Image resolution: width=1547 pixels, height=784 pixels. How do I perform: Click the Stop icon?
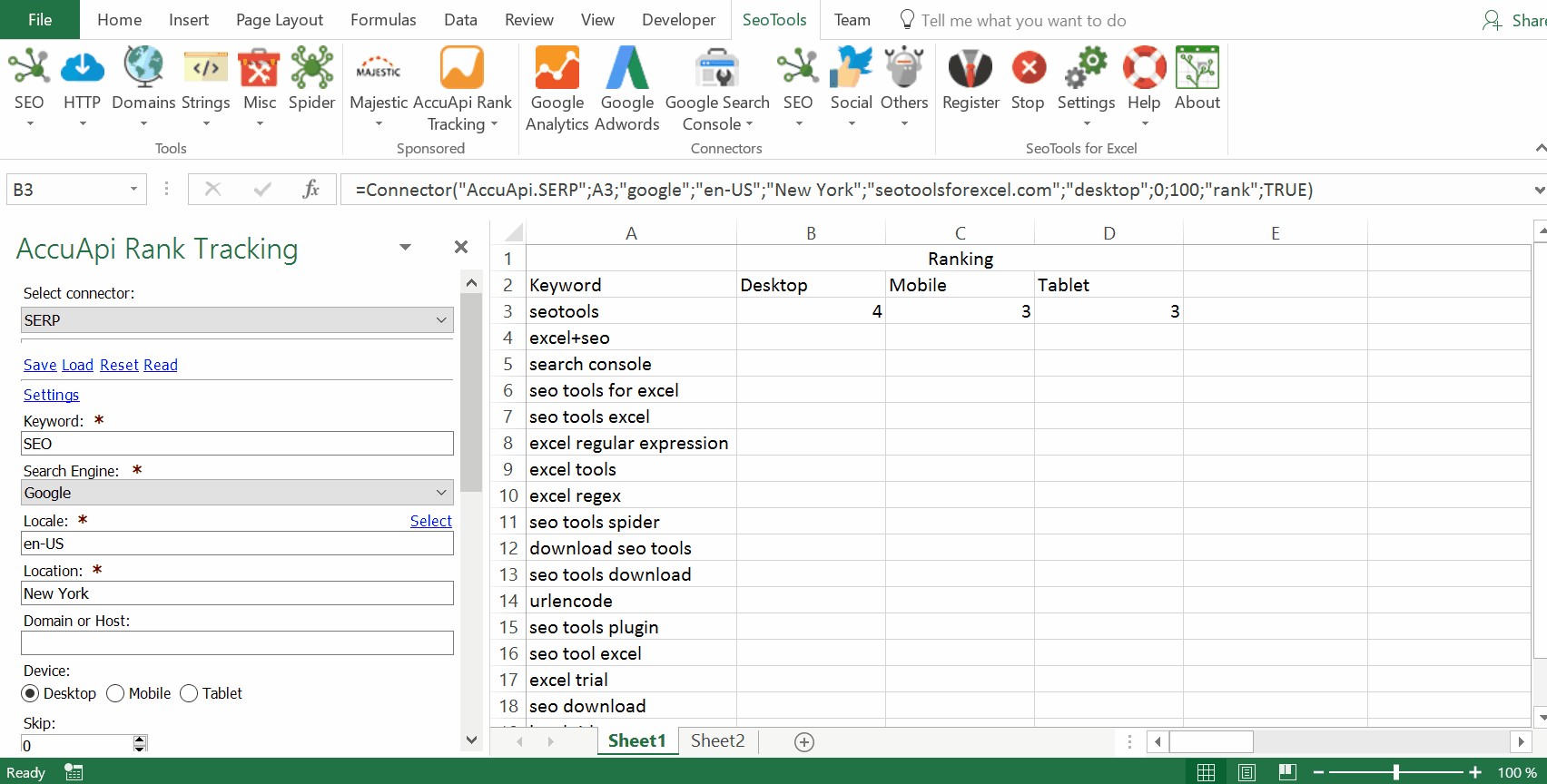pyautogui.click(x=1029, y=68)
